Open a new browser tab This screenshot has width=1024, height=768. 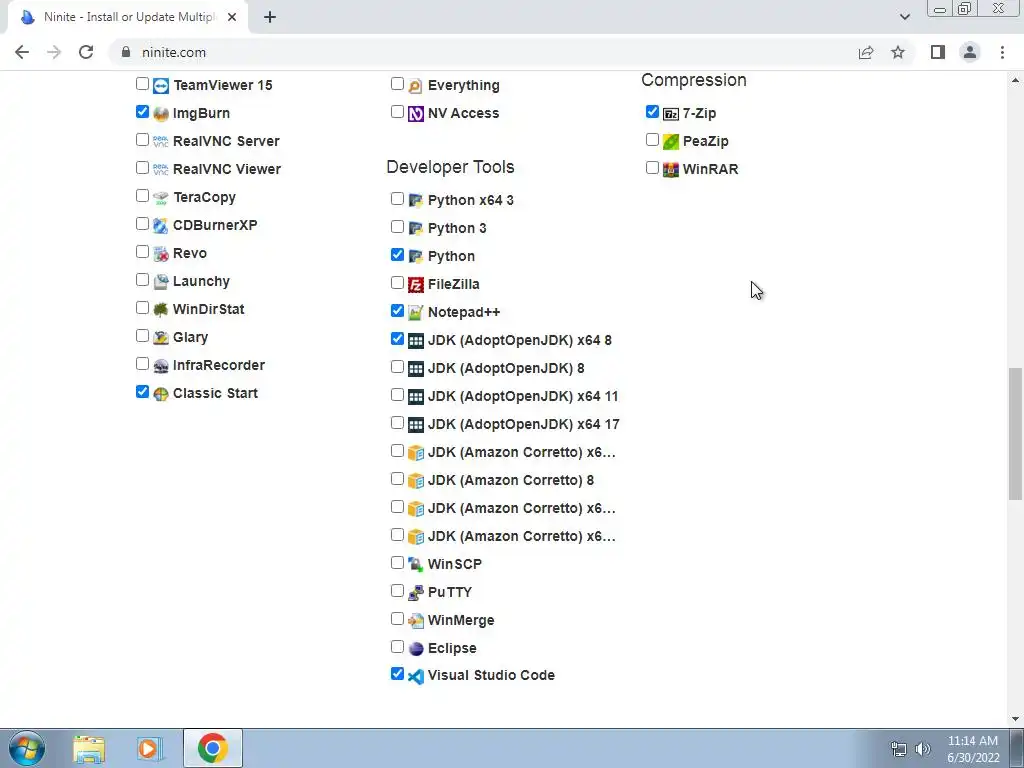point(270,18)
